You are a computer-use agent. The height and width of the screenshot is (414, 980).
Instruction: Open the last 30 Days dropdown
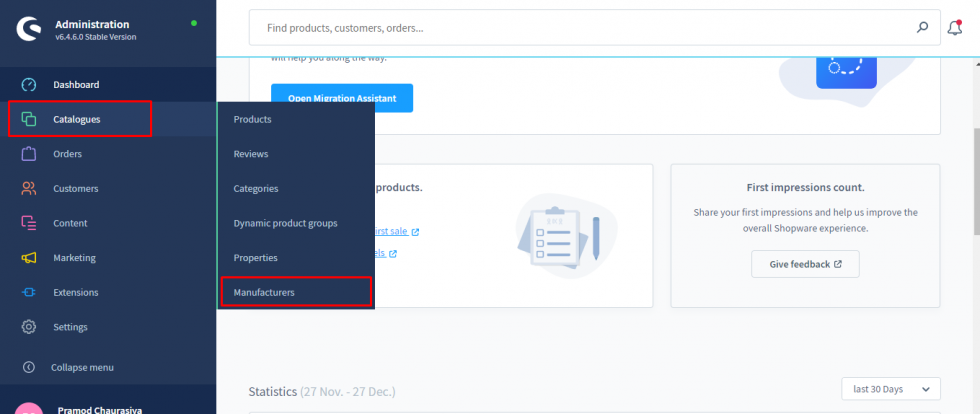(891, 389)
